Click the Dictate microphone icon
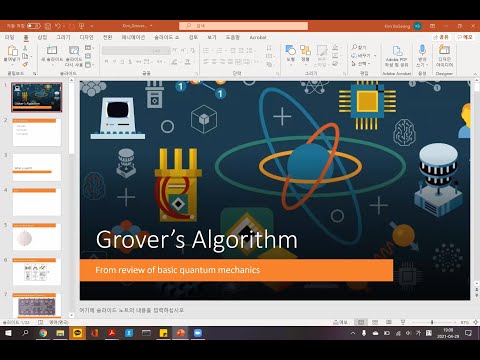The image size is (480, 360). 422,50
